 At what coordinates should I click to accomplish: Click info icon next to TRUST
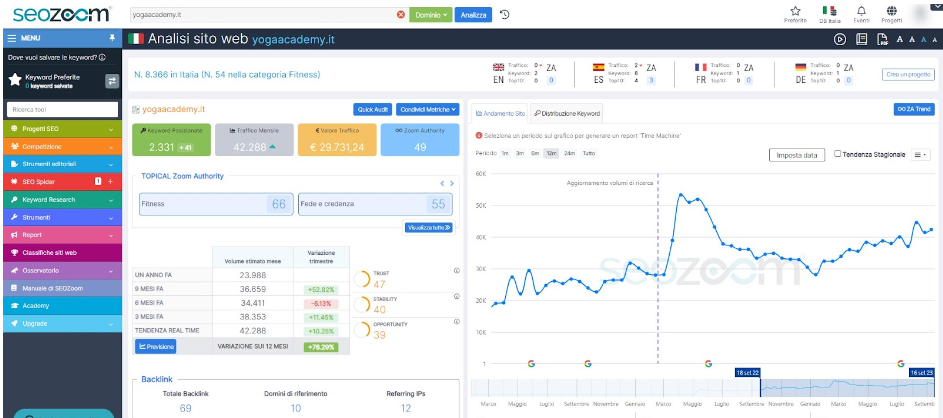tap(456, 271)
